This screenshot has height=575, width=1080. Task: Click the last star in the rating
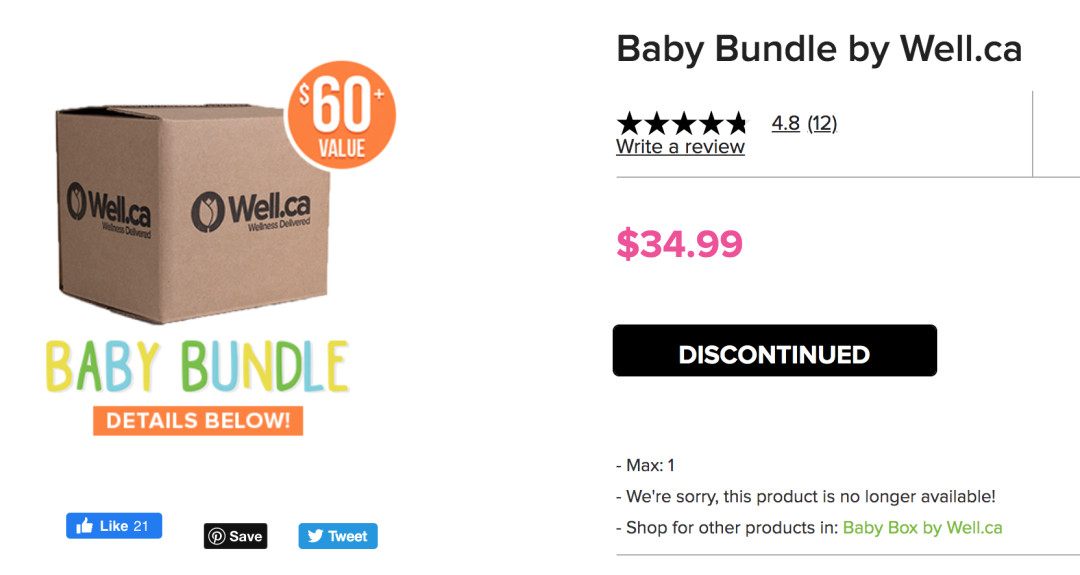coord(736,124)
